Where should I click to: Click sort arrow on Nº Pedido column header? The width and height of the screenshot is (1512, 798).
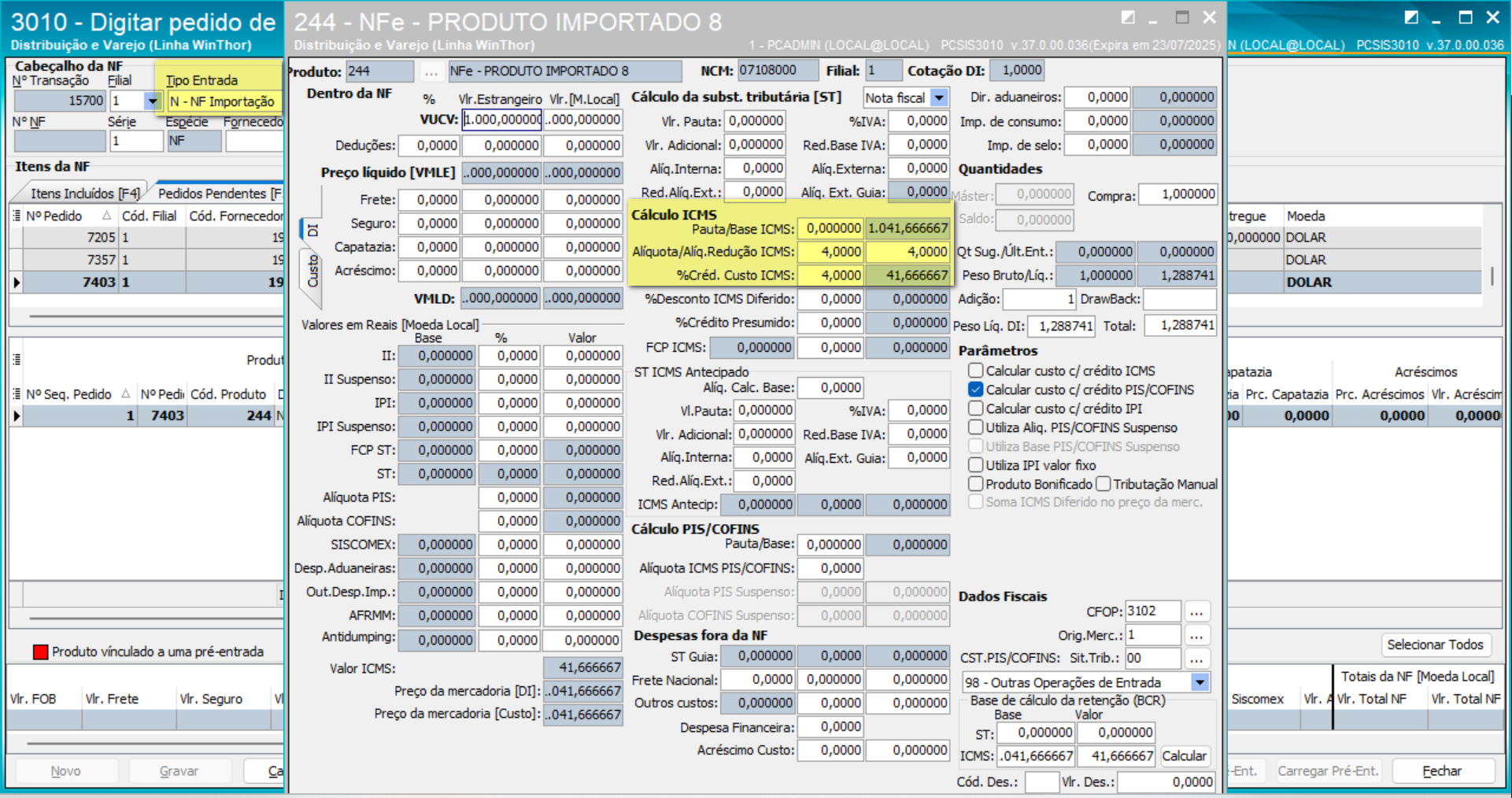106,216
